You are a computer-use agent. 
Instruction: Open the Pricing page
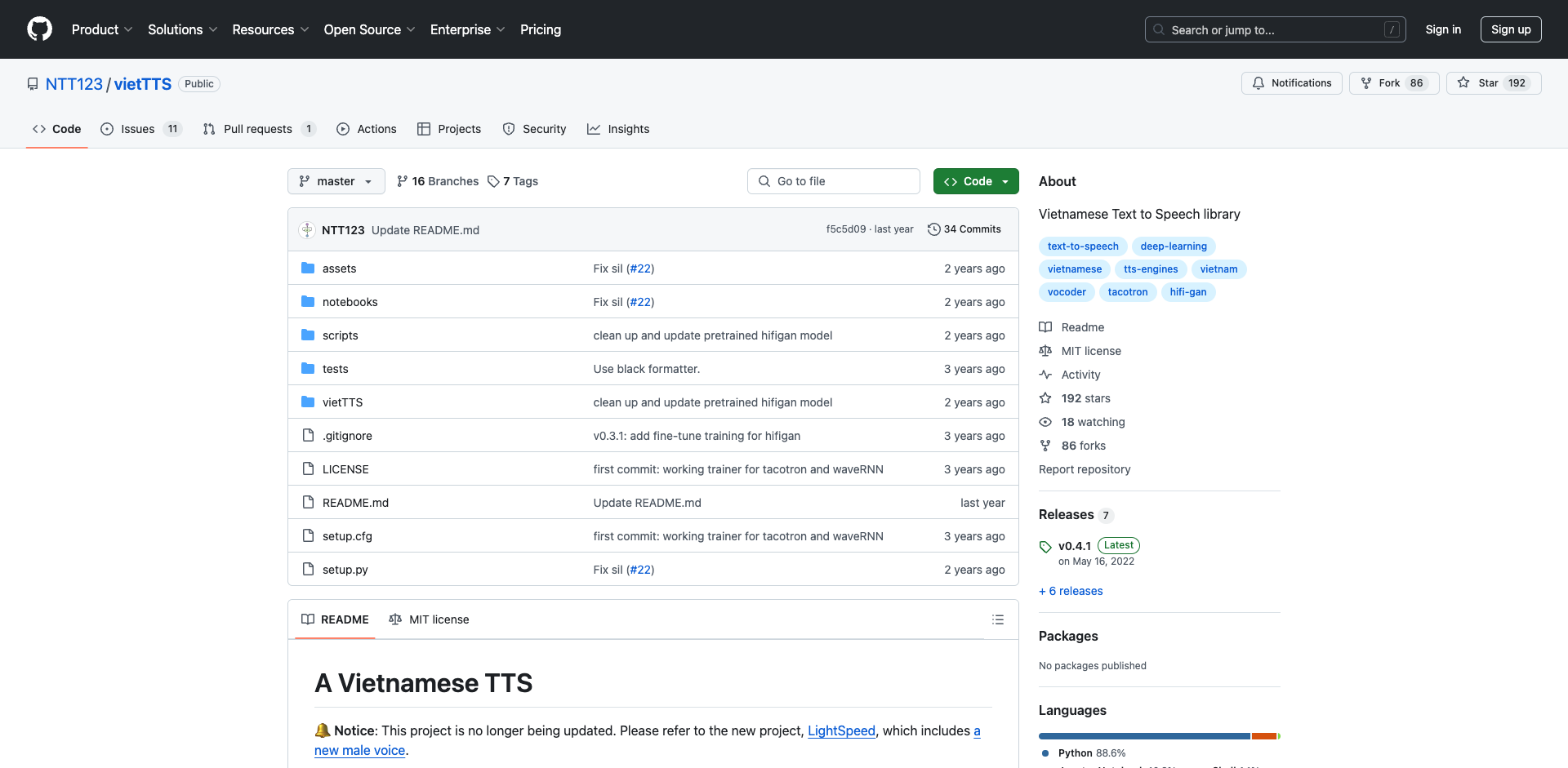[x=541, y=29]
